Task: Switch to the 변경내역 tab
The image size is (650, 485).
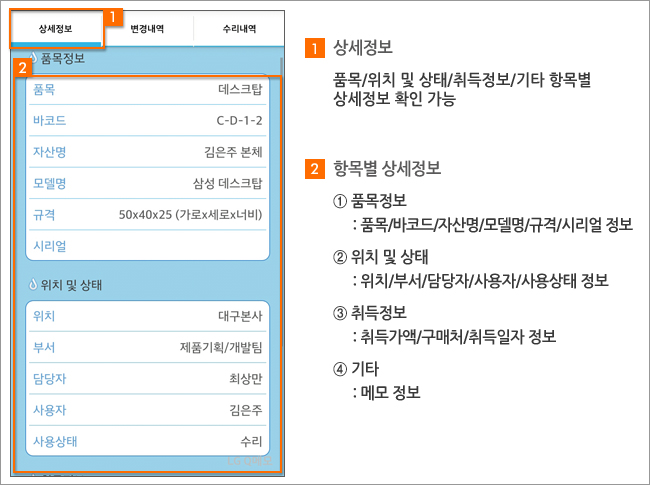Action: (x=148, y=29)
